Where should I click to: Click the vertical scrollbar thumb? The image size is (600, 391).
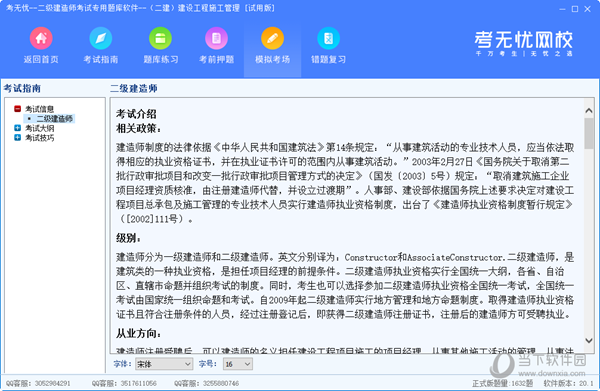tap(589, 133)
